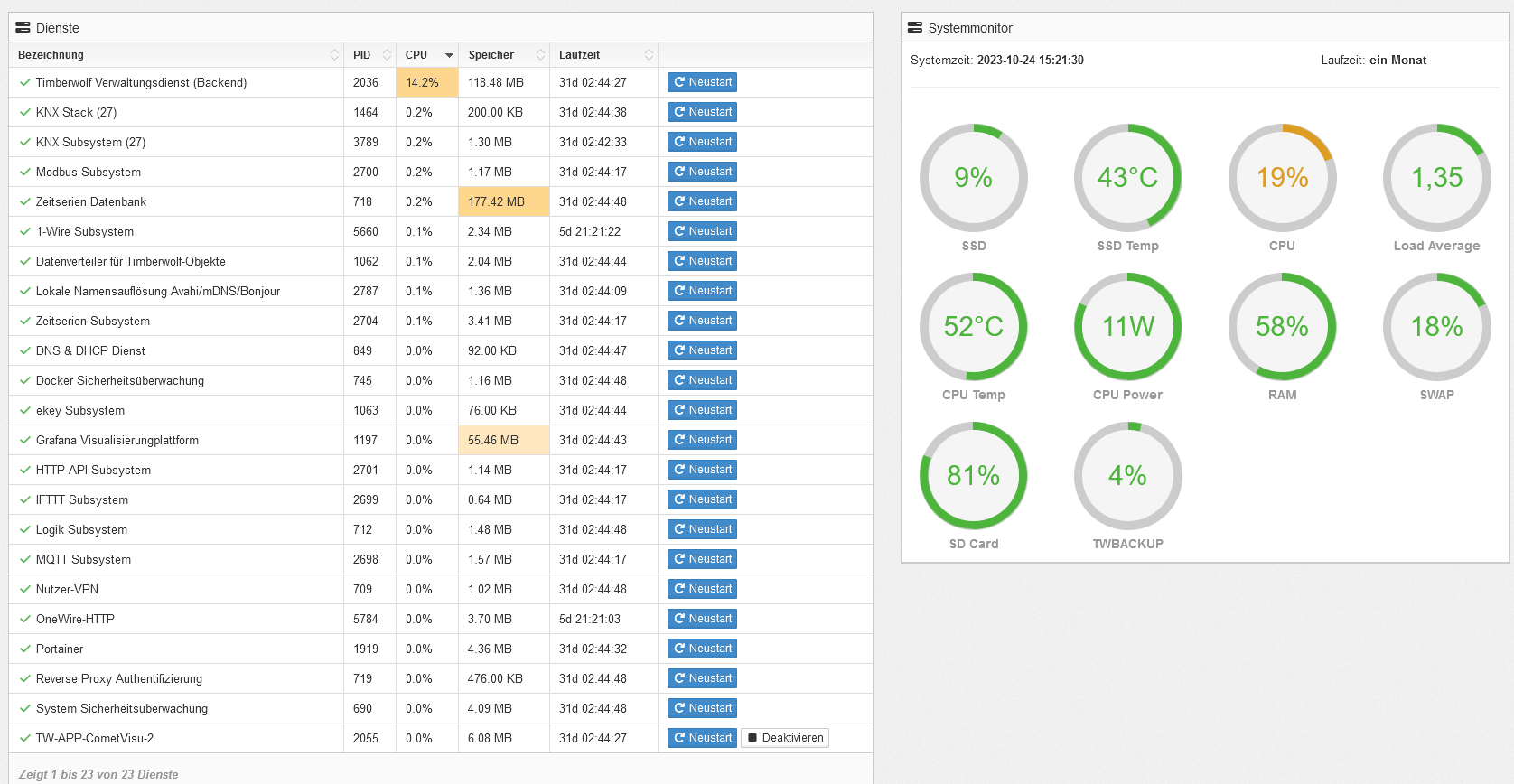The image size is (1514, 784).
Task: Restart Lokale Namensauflösung Avahi/mDNS/Bonjour
Action: pos(702,291)
